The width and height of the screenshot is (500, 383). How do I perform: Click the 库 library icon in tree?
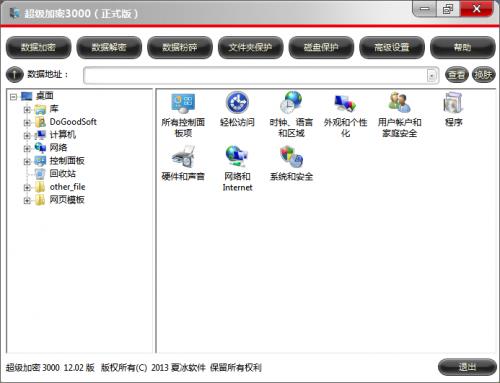[40, 109]
